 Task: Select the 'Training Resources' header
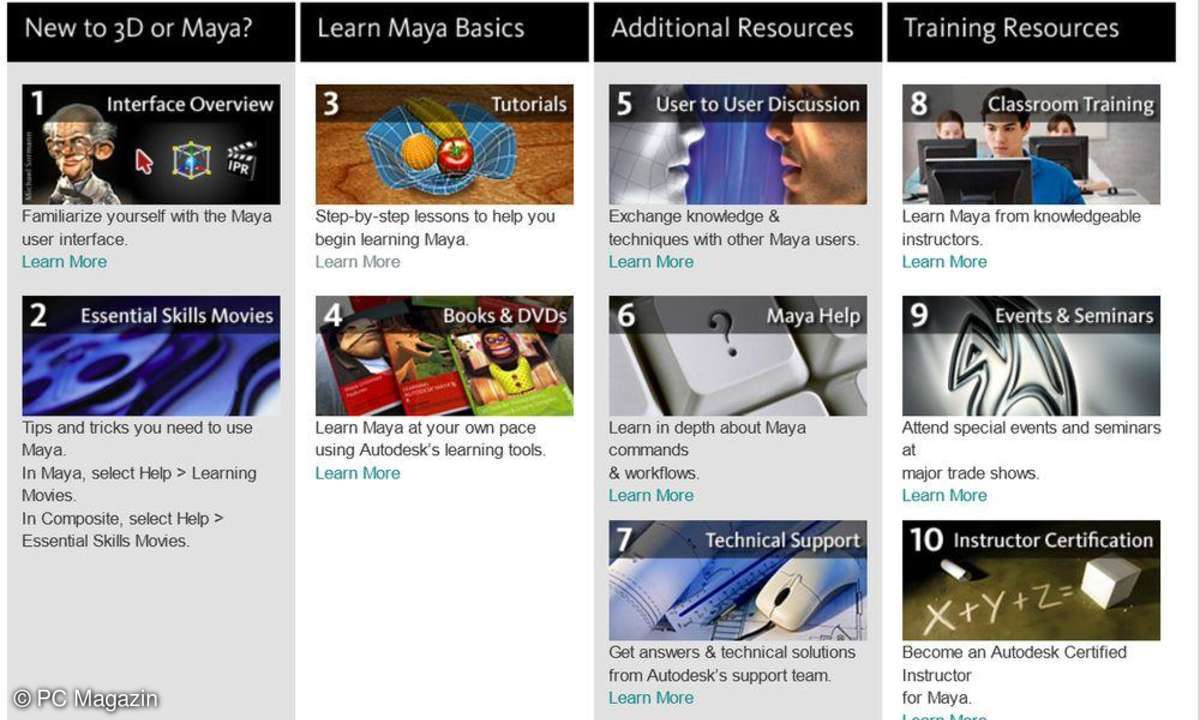click(x=1031, y=31)
